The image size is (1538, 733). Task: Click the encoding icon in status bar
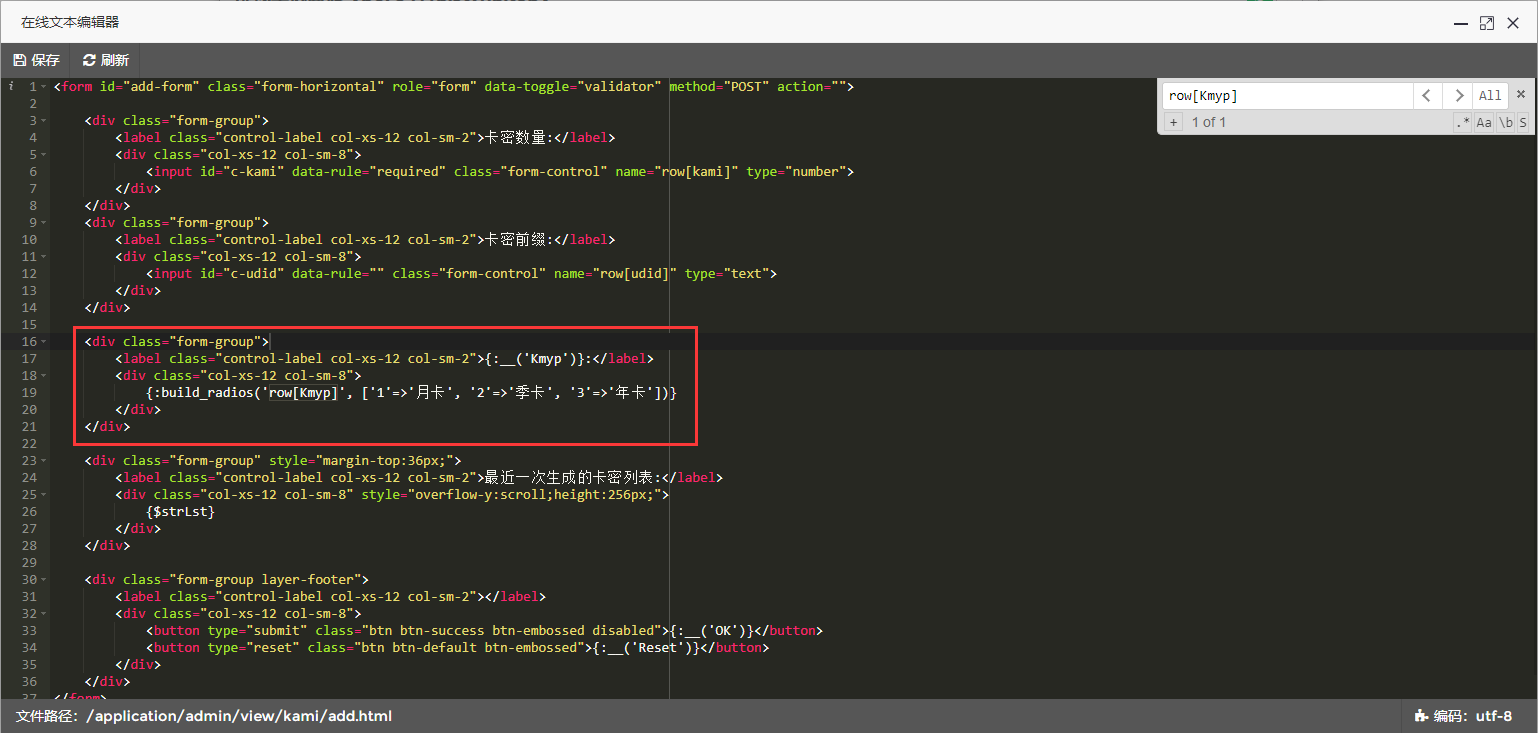pyautogui.click(x=1420, y=716)
